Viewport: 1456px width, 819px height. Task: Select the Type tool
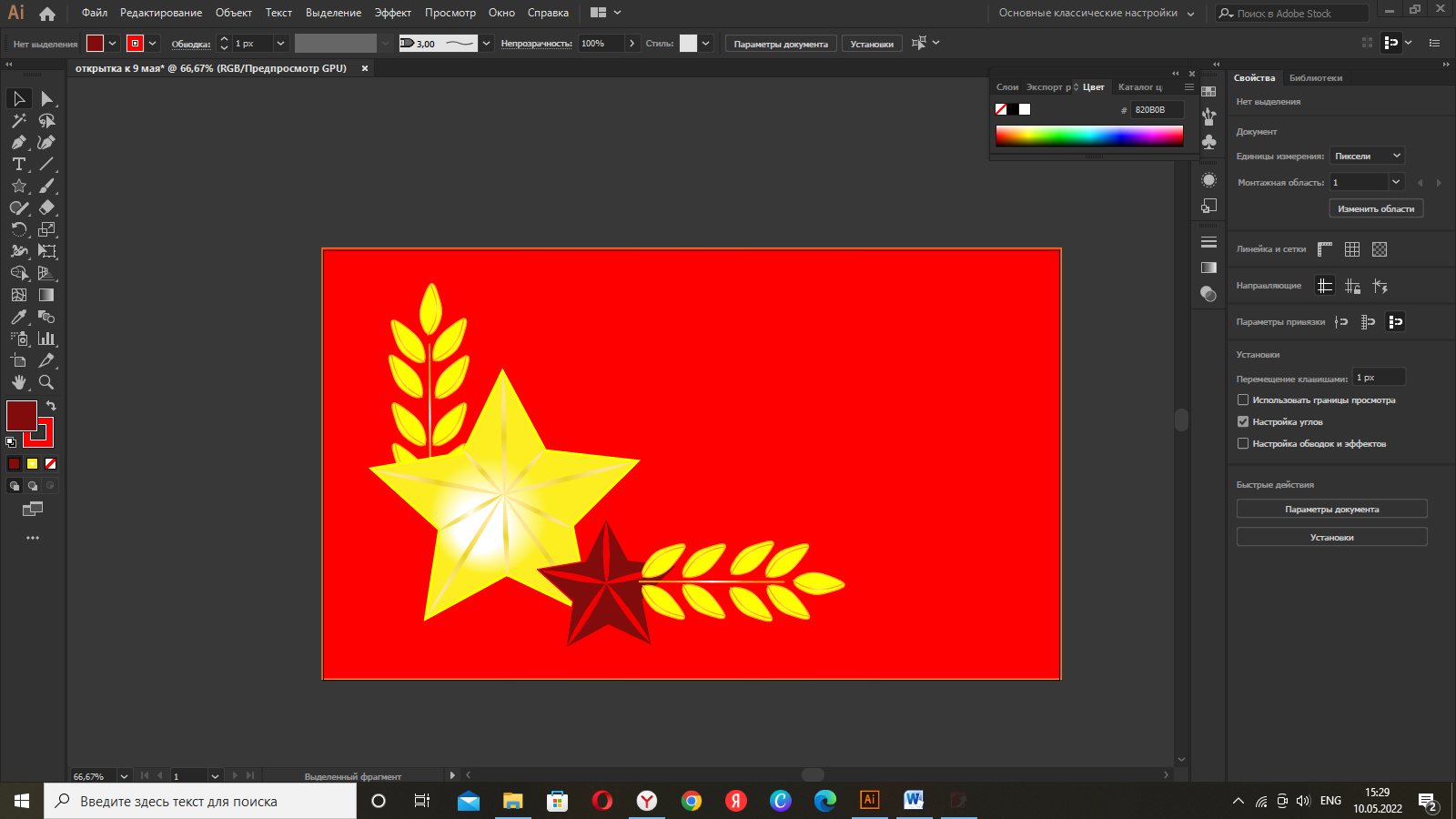pyautogui.click(x=18, y=164)
